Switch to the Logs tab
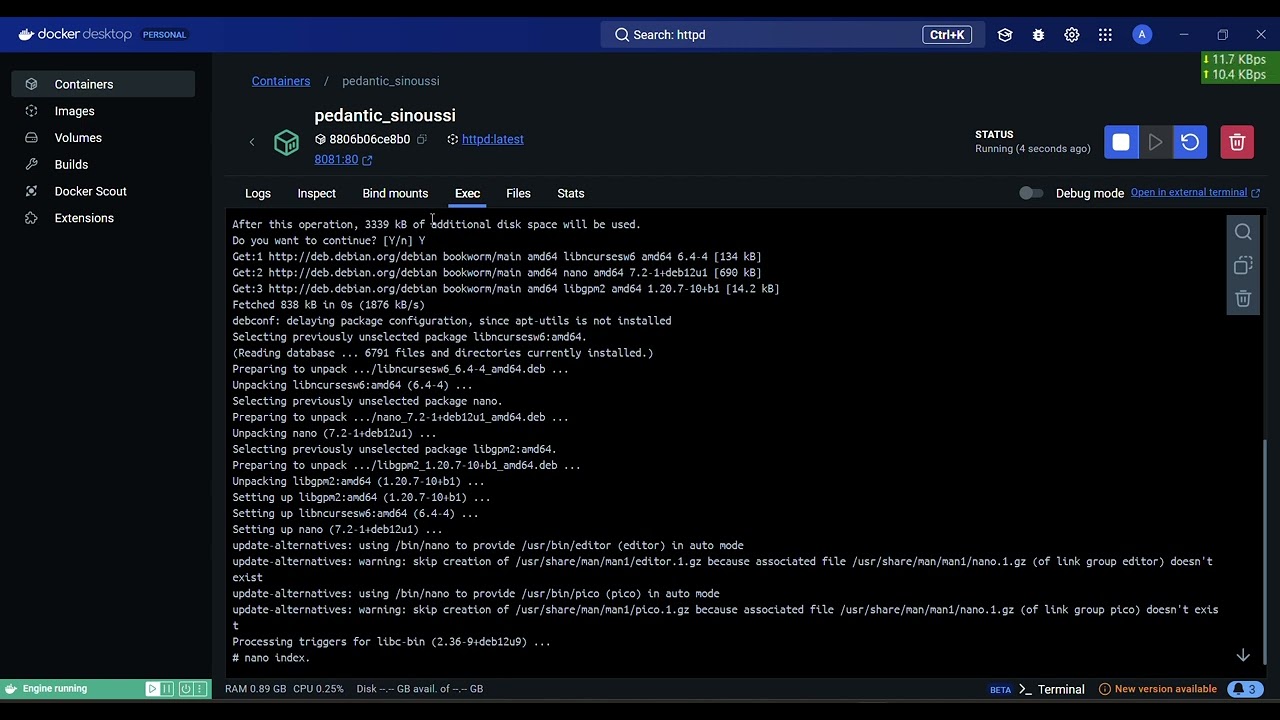This screenshot has width=1280, height=720. coord(258,193)
